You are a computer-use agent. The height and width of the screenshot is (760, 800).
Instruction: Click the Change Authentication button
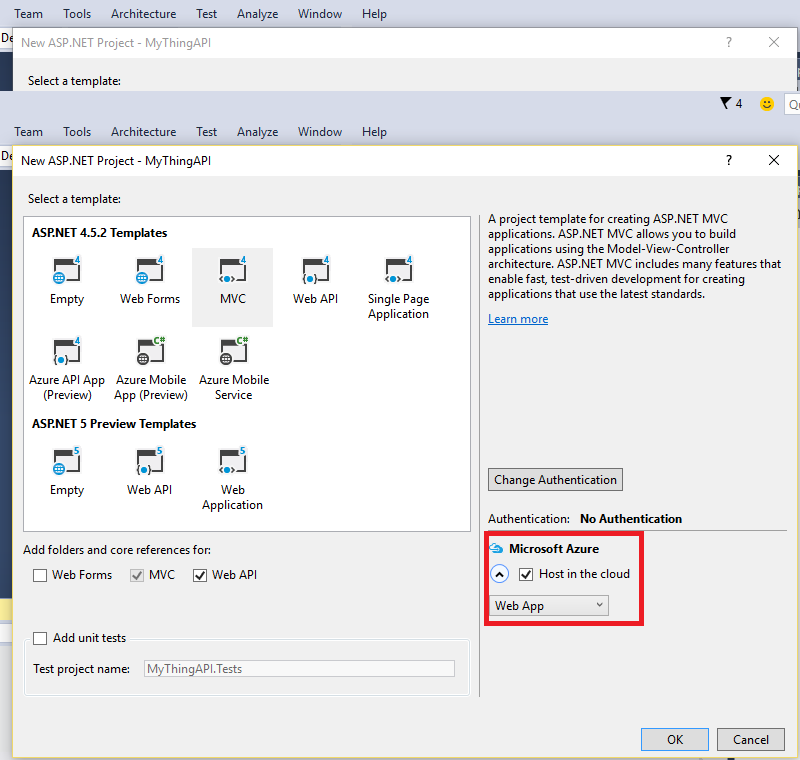[555, 480]
